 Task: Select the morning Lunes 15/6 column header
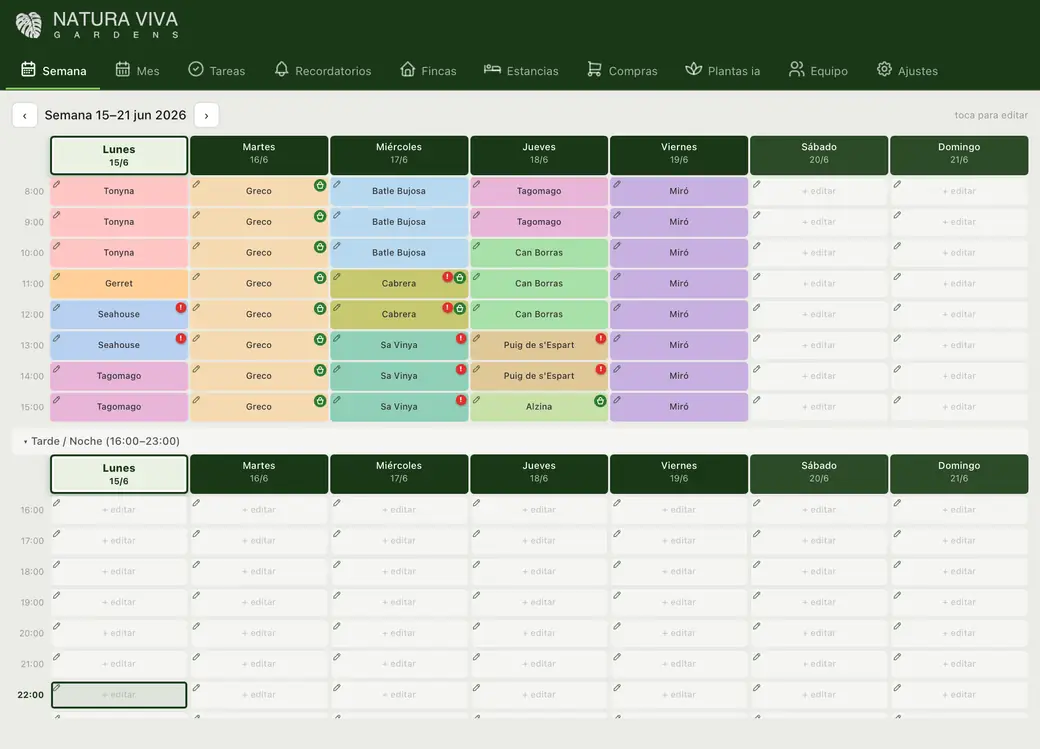click(x=119, y=156)
